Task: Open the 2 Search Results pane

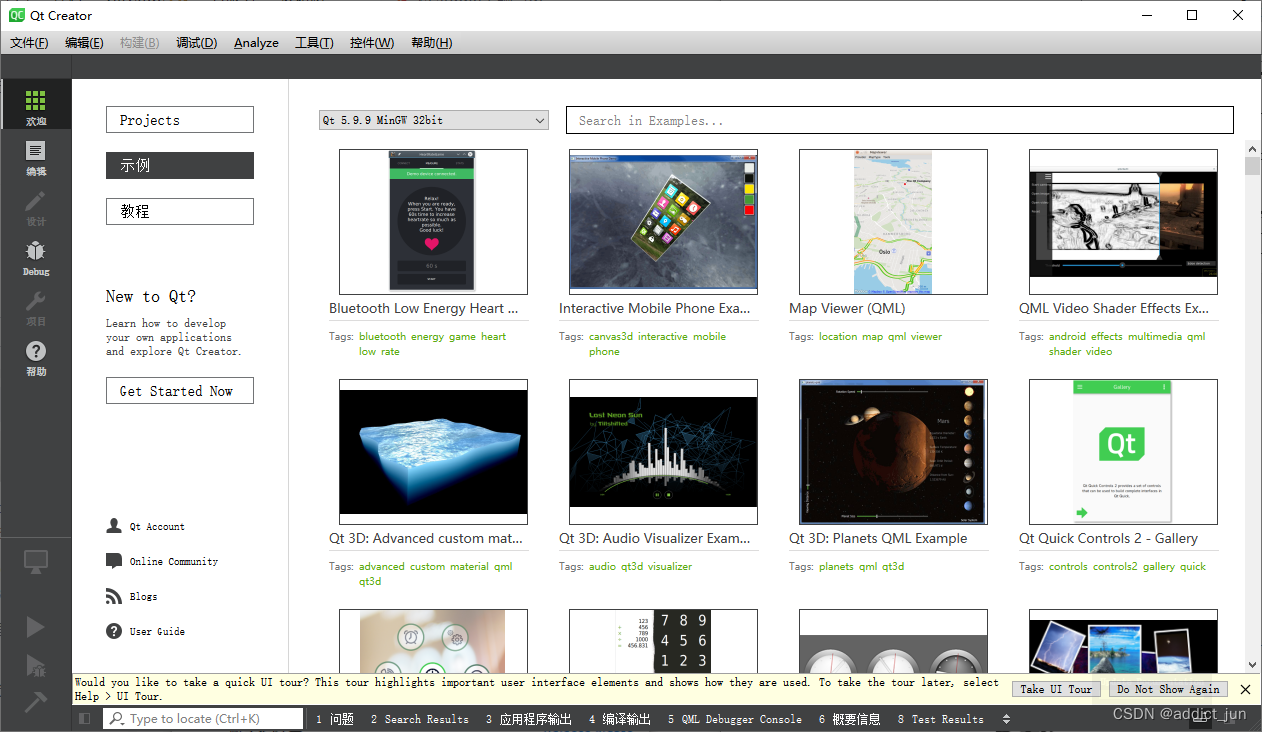Action: point(419,719)
